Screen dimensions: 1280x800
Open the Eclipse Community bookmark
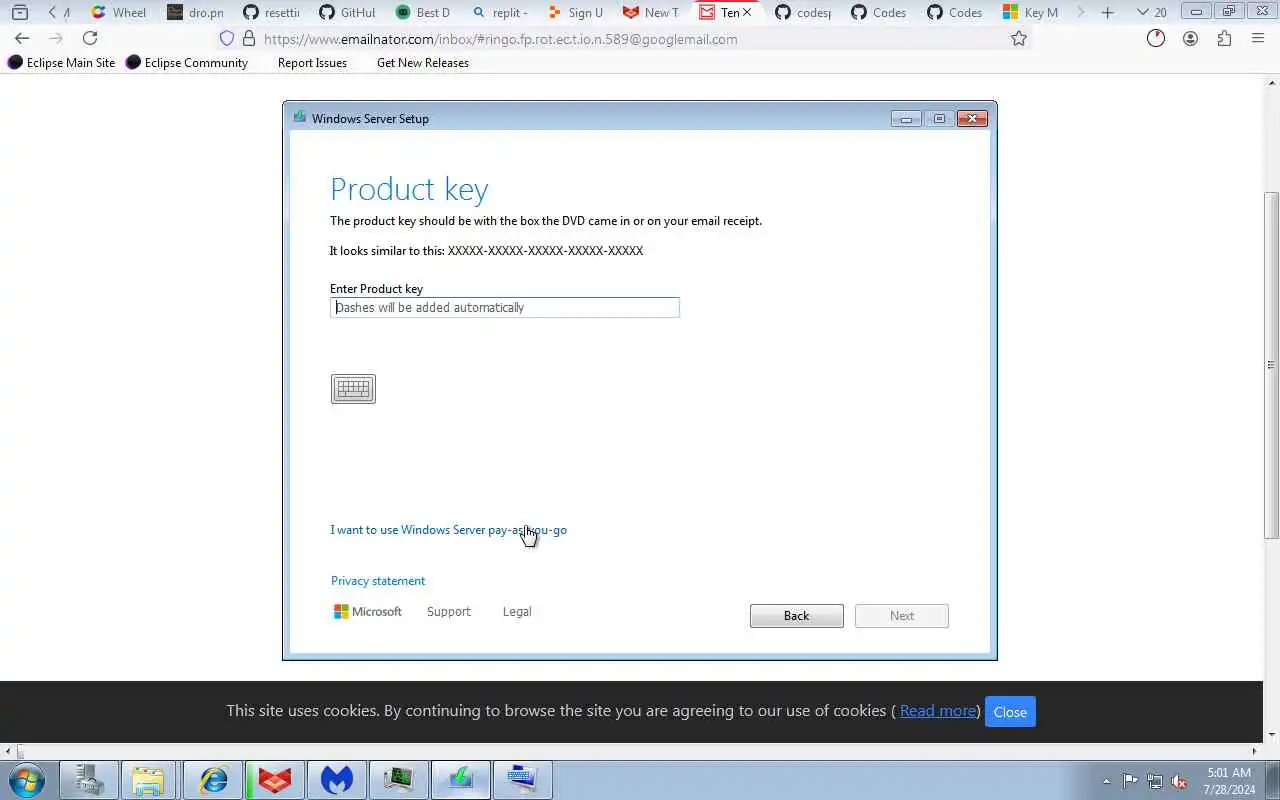click(187, 63)
